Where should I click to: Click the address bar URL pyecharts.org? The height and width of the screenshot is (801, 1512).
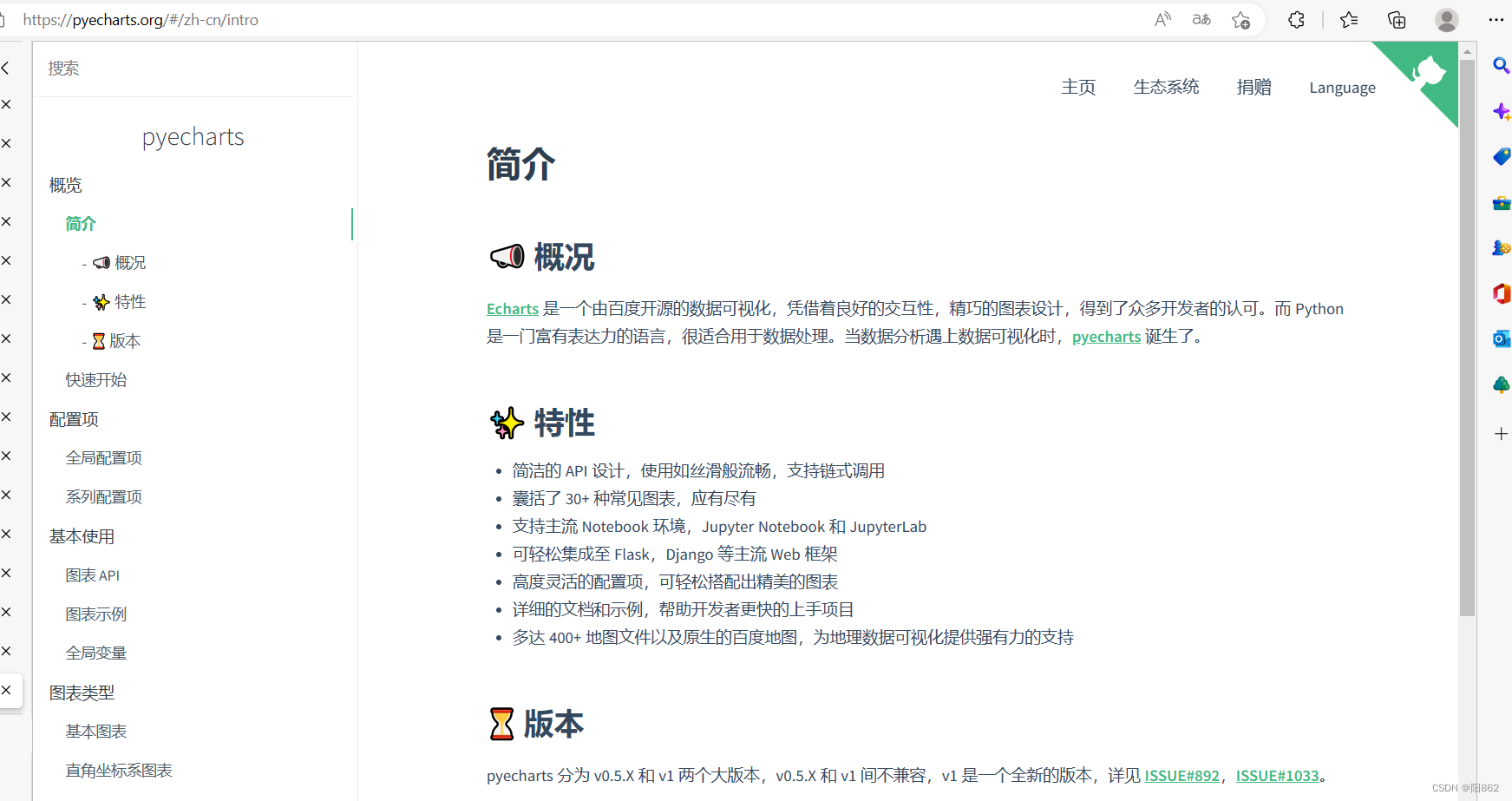(x=141, y=20)
